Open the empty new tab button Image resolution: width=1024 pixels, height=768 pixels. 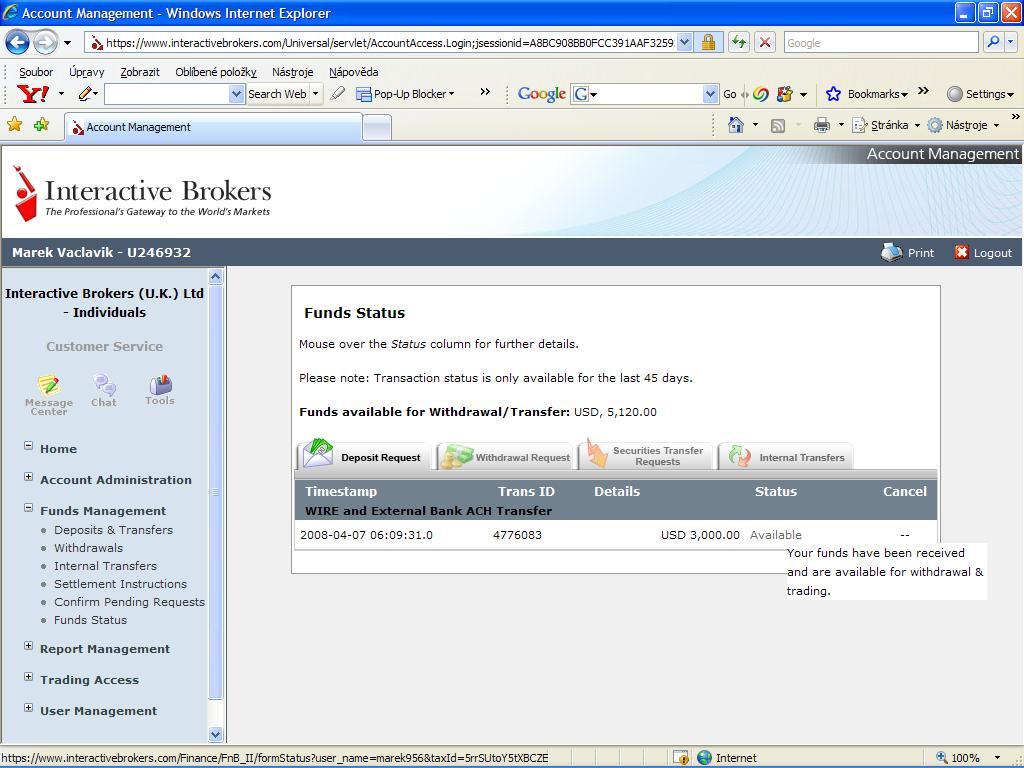[x=377, y=127]
